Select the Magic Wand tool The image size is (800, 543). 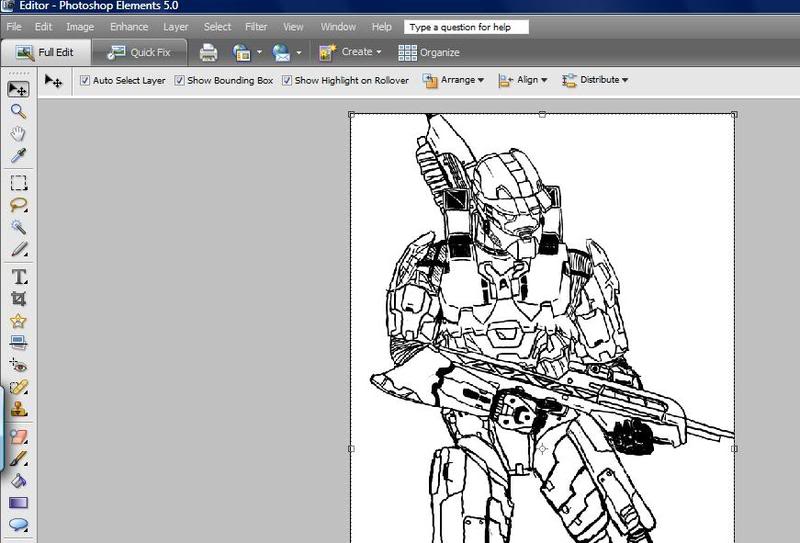tap(18, 227)
